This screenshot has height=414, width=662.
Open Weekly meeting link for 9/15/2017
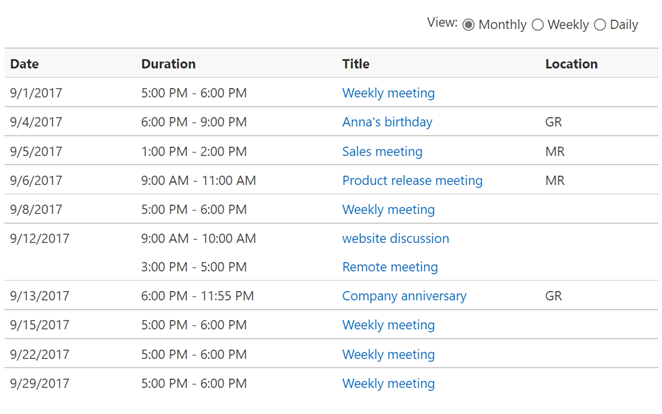(388, 325)
